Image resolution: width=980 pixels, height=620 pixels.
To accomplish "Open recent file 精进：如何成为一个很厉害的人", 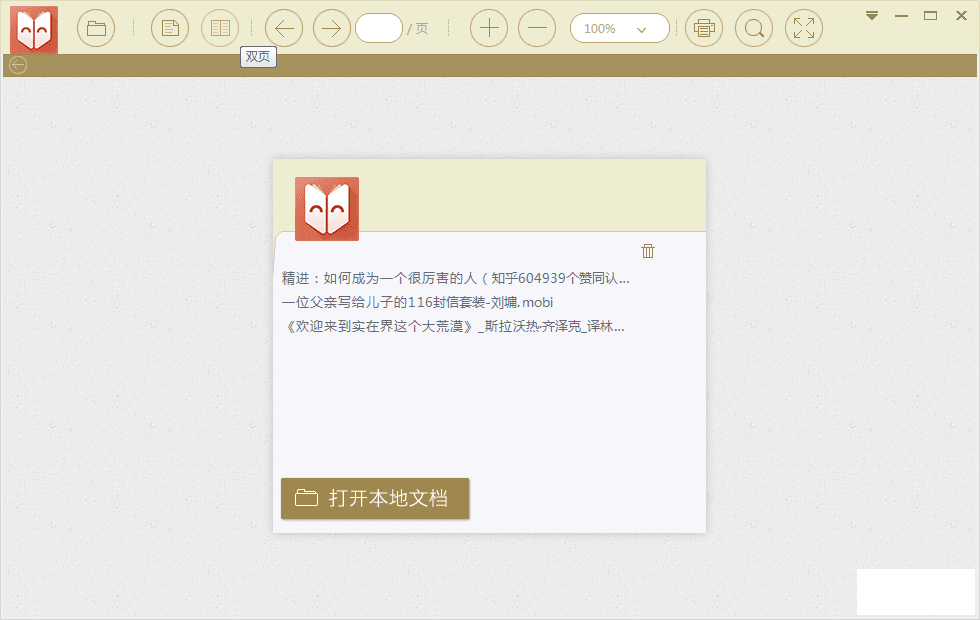I will (455, 278).
